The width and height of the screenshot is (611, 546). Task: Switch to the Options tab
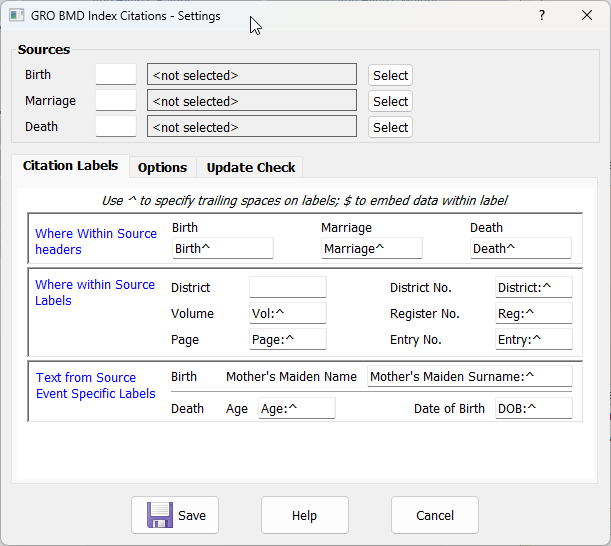coord(162,167)
